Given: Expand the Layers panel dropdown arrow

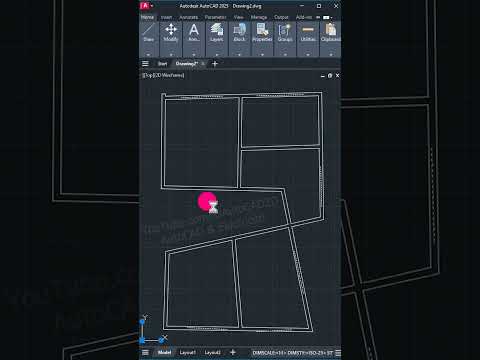Looking at the screenshot, I should click(x=217, y=54).
